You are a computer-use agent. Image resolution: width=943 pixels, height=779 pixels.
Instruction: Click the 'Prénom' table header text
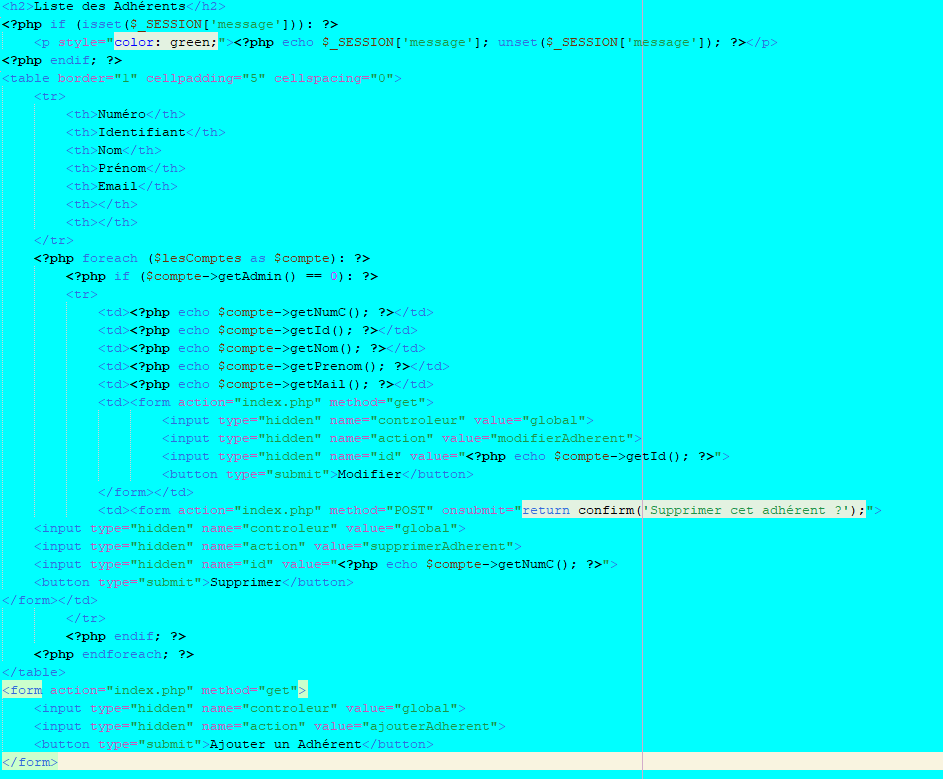[122, 168]
